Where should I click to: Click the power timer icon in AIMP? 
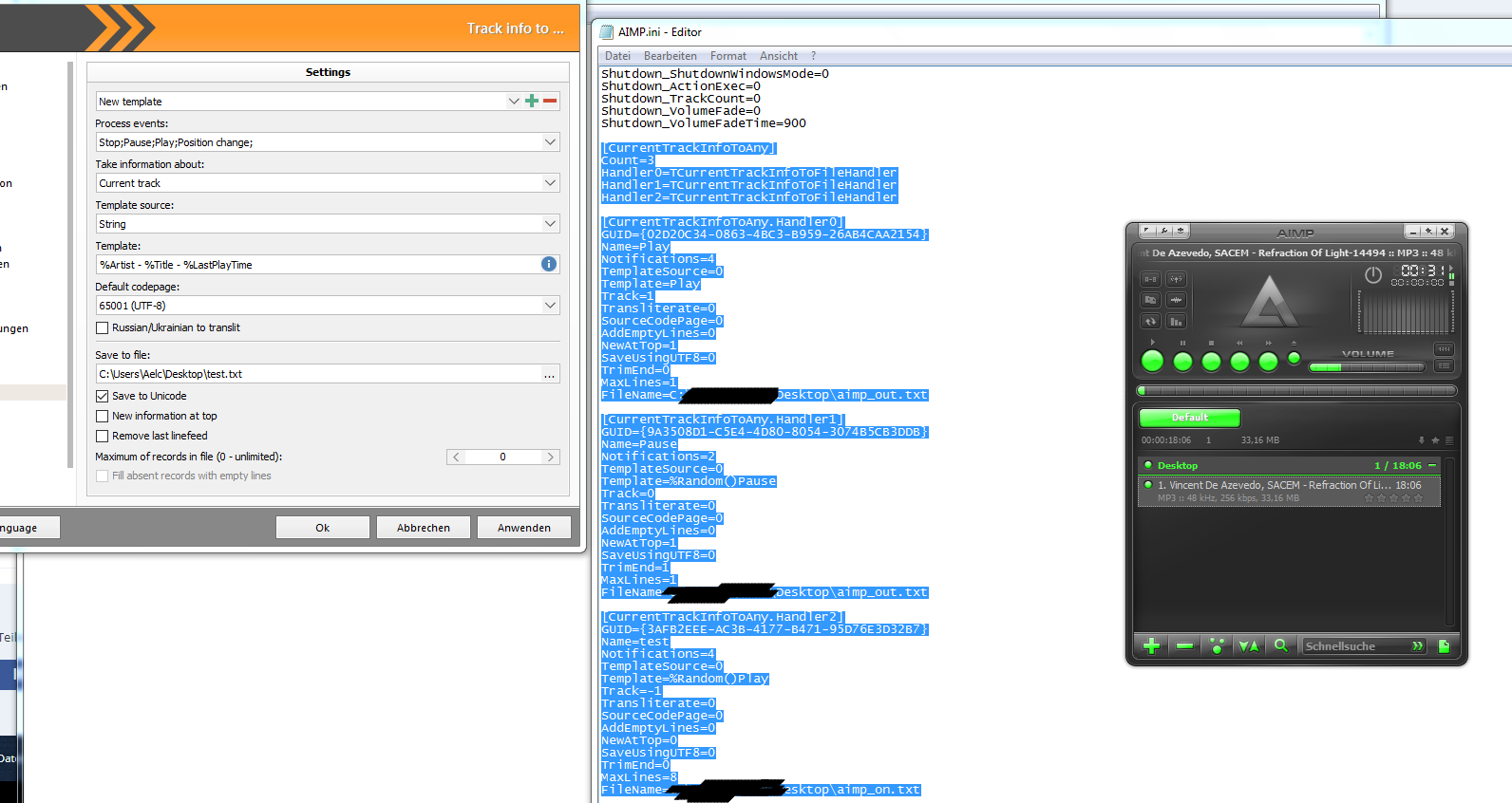[x=1372, y=275]
